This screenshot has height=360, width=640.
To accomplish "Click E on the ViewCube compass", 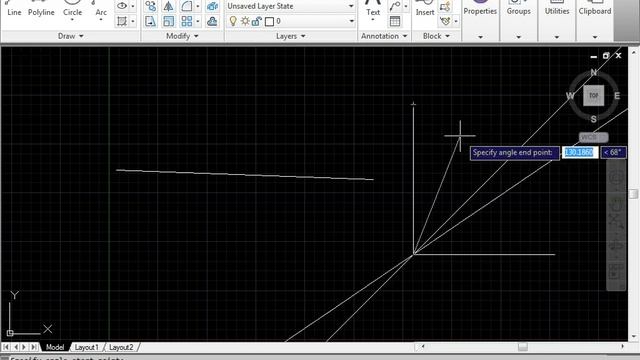I will coord(617,96).
